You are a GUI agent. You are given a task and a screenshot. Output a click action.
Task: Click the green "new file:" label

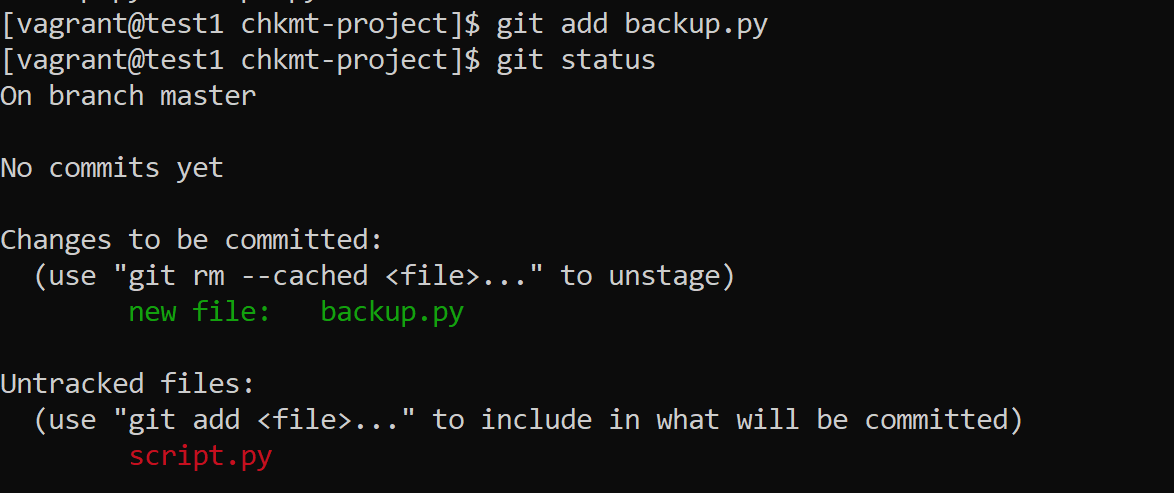point(200,313)
